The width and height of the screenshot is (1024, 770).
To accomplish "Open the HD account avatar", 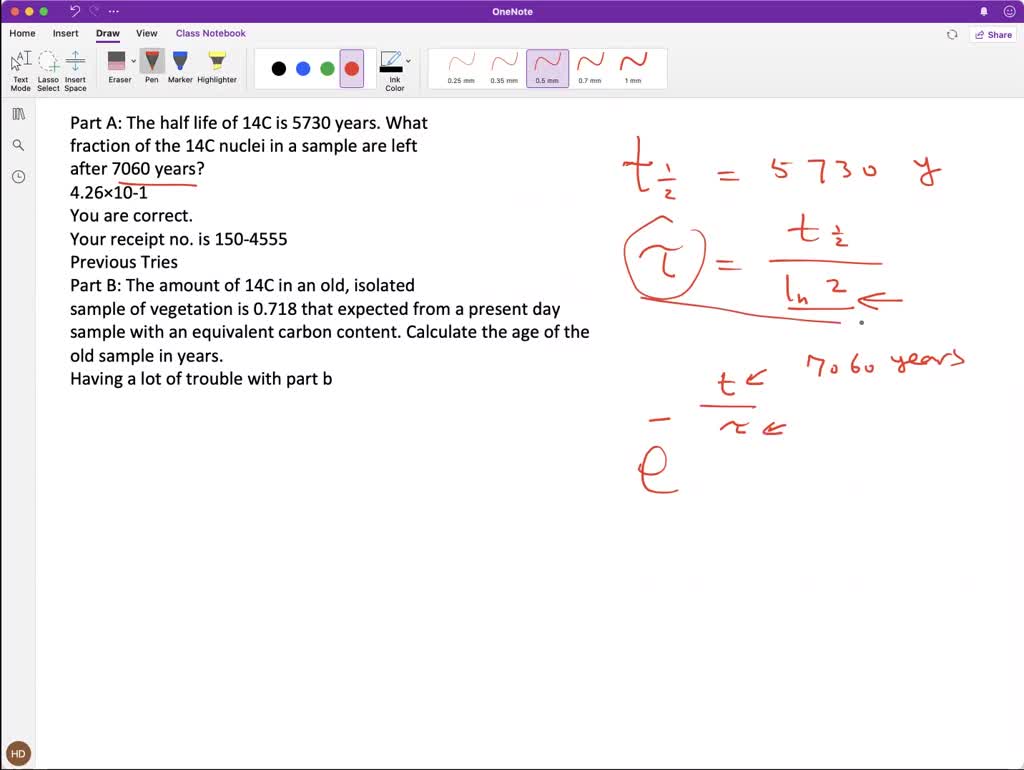I will 18,754.
